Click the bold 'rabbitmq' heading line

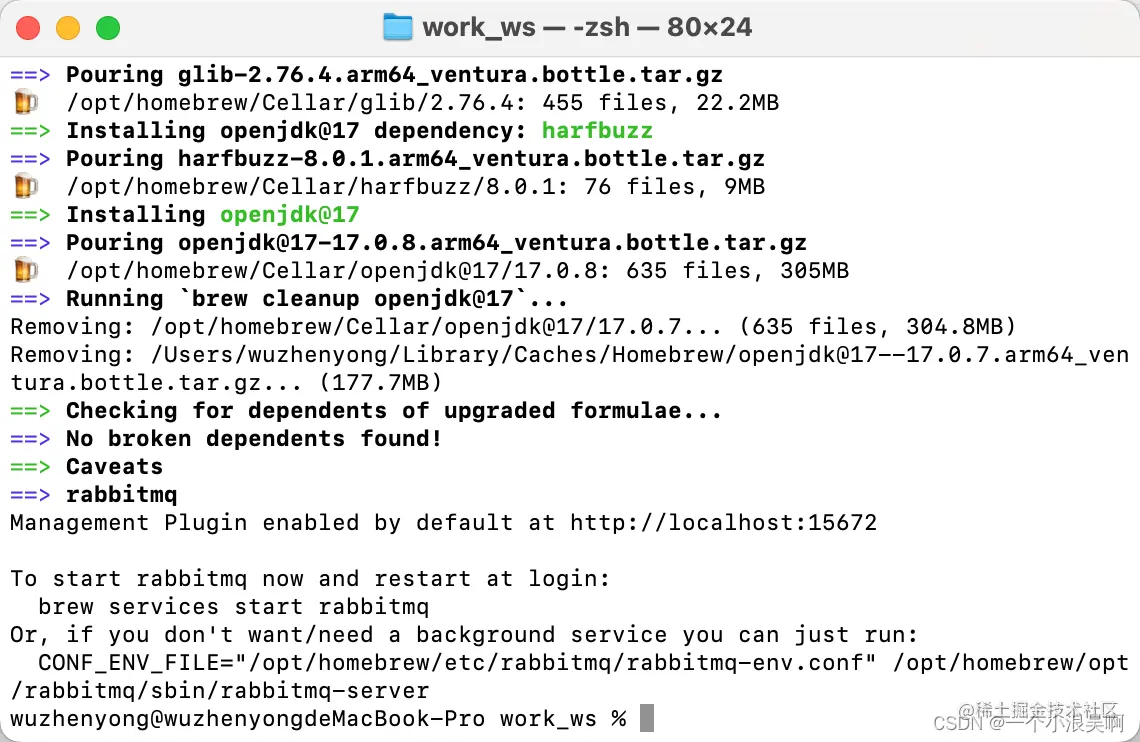121,494
